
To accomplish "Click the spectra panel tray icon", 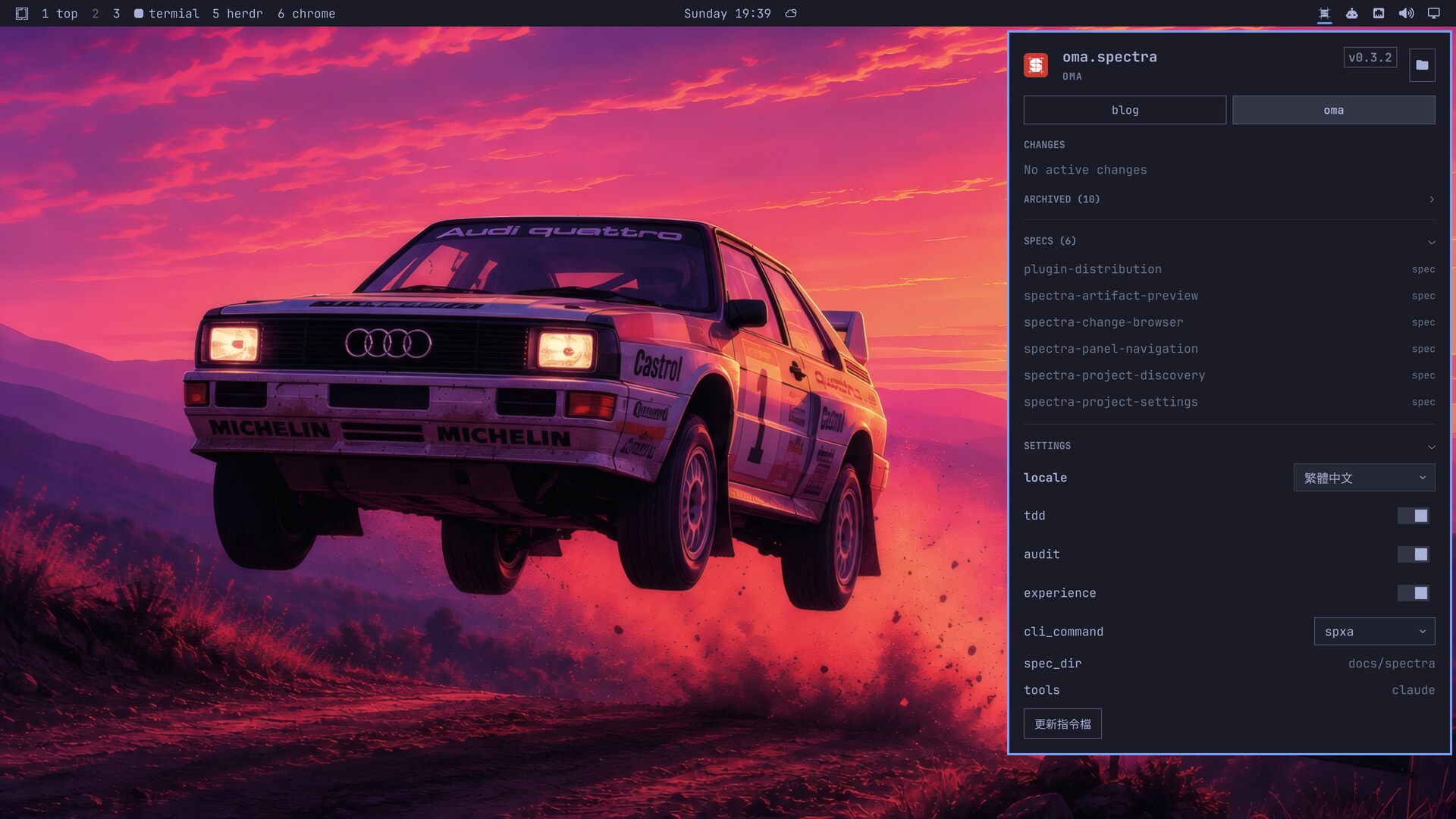I will click(x=1324, y=14).
